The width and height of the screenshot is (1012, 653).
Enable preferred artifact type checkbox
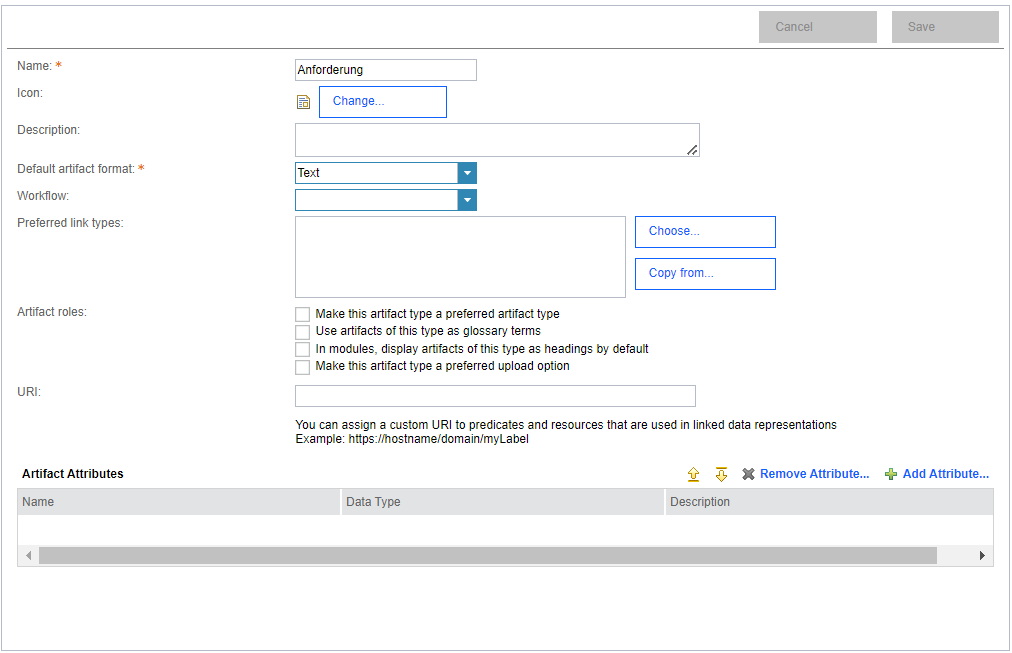pyautogui.click(x=302, y=314)
